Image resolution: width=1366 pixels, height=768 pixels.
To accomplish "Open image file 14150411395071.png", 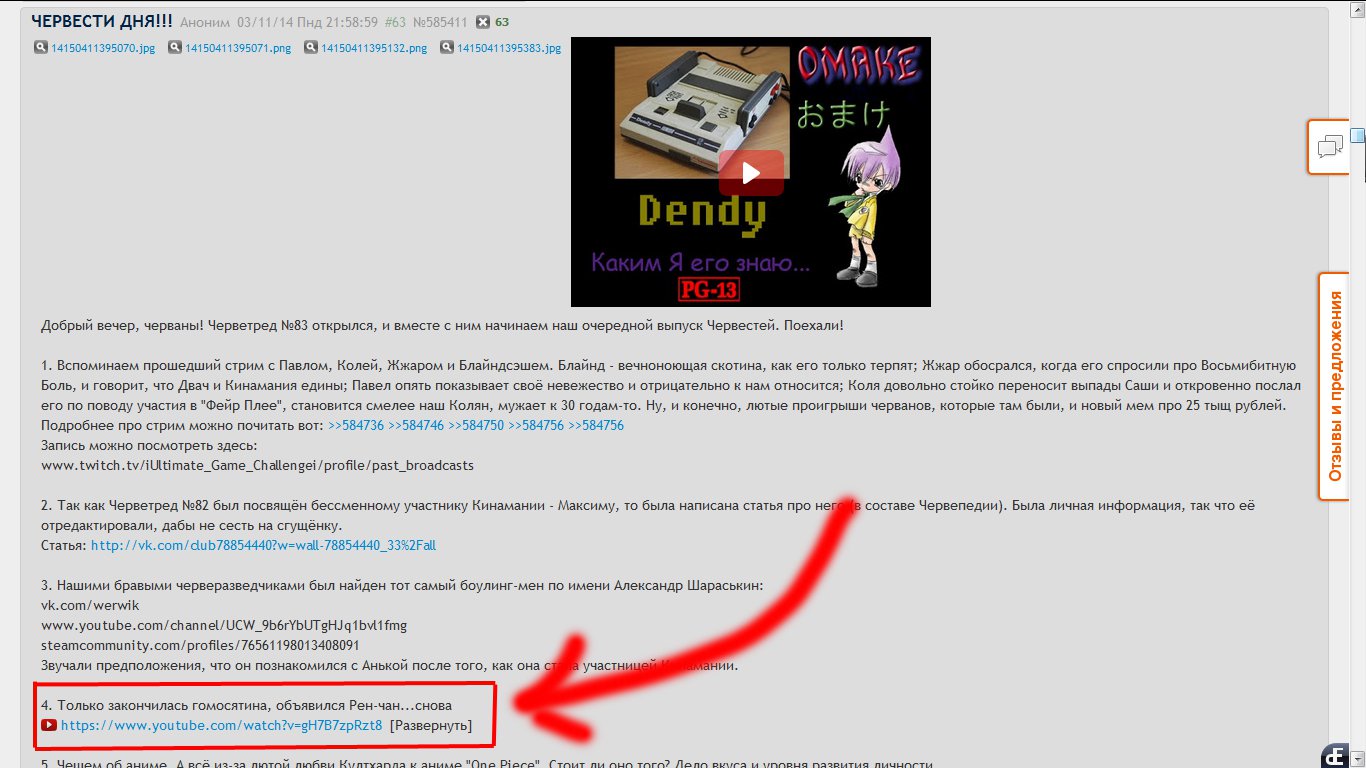I will 238,48.
